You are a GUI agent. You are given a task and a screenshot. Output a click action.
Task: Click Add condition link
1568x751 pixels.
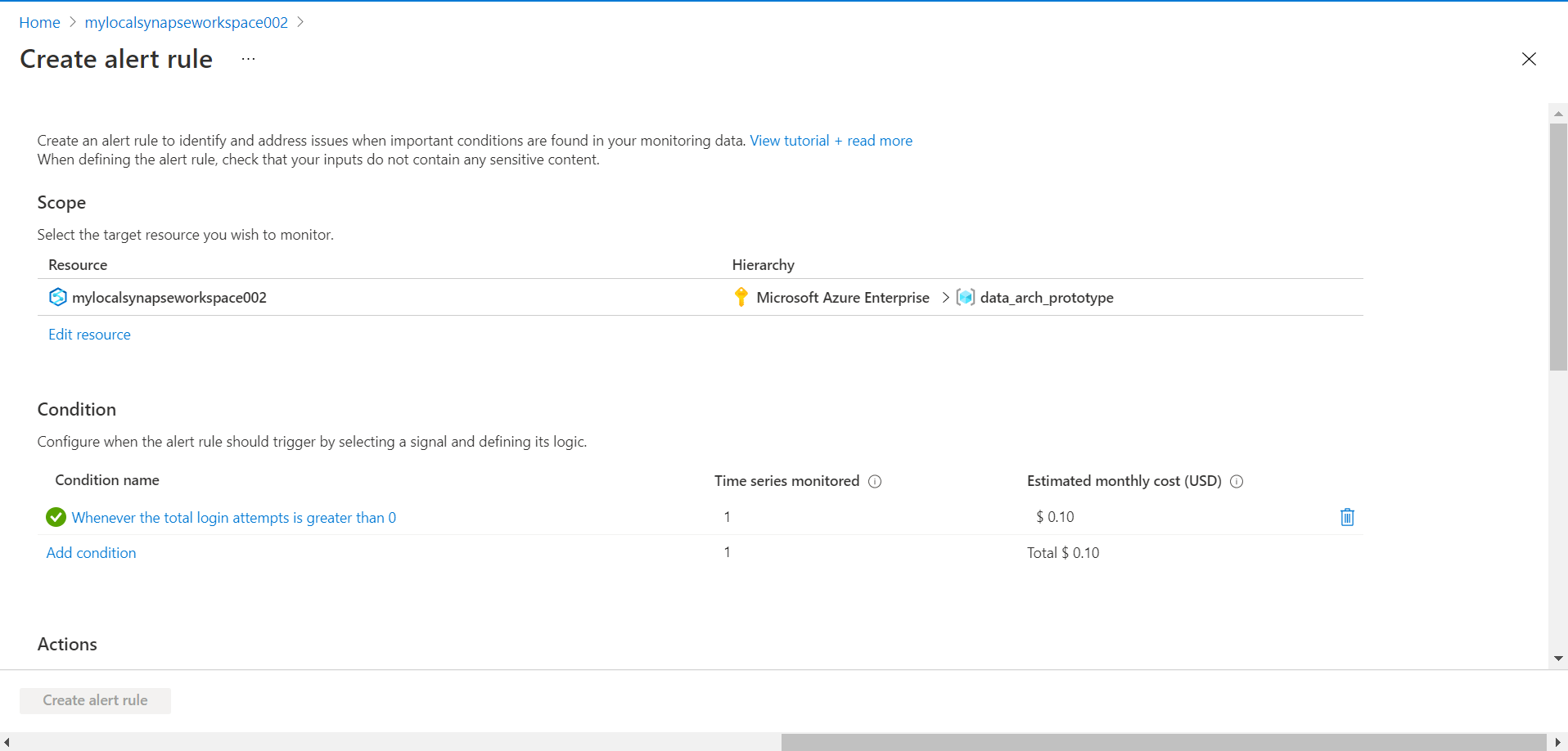[x=91, y=553]
